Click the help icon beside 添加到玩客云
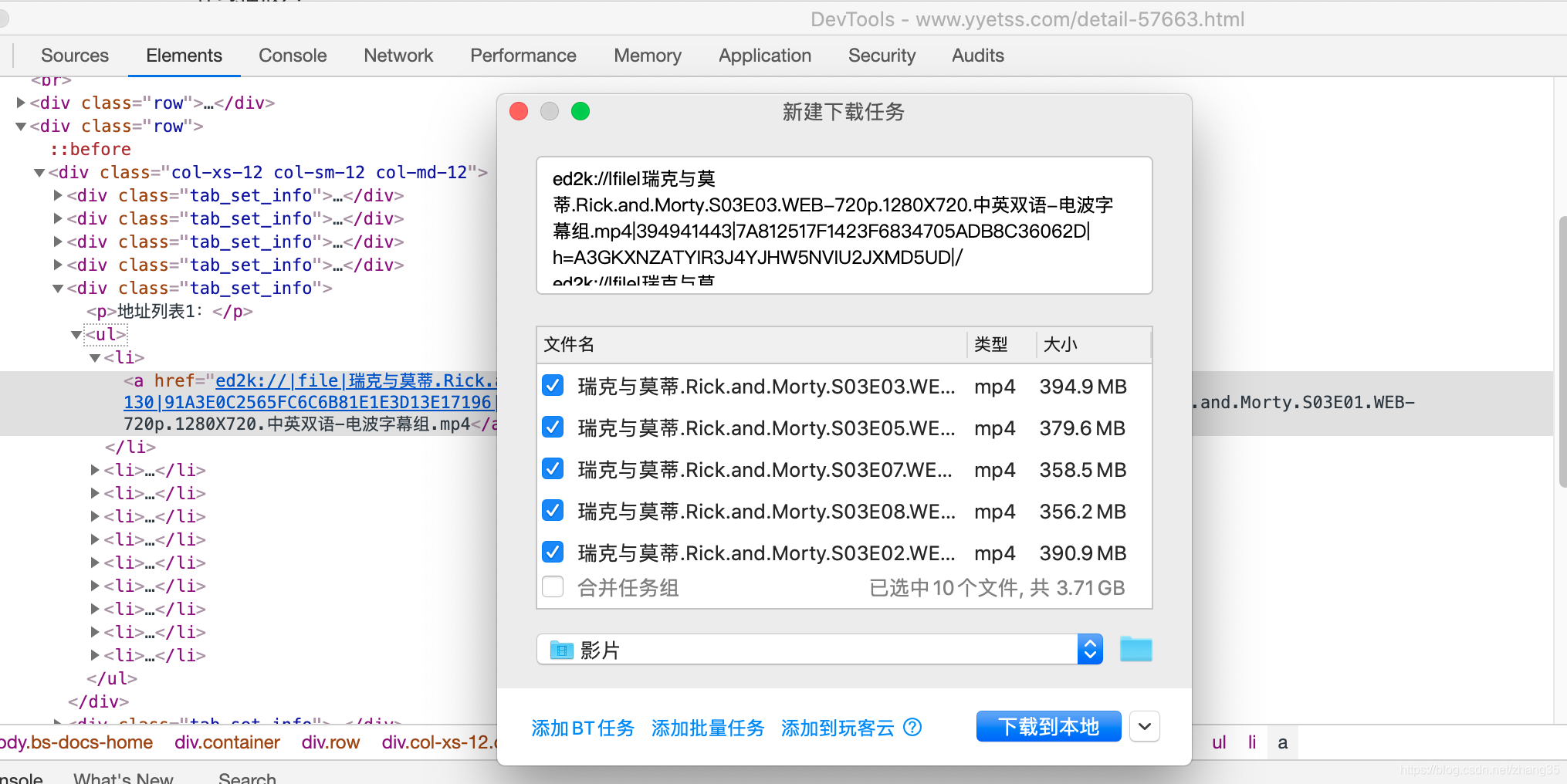The height and width of the screenshot is (784, 1567). 912,727
